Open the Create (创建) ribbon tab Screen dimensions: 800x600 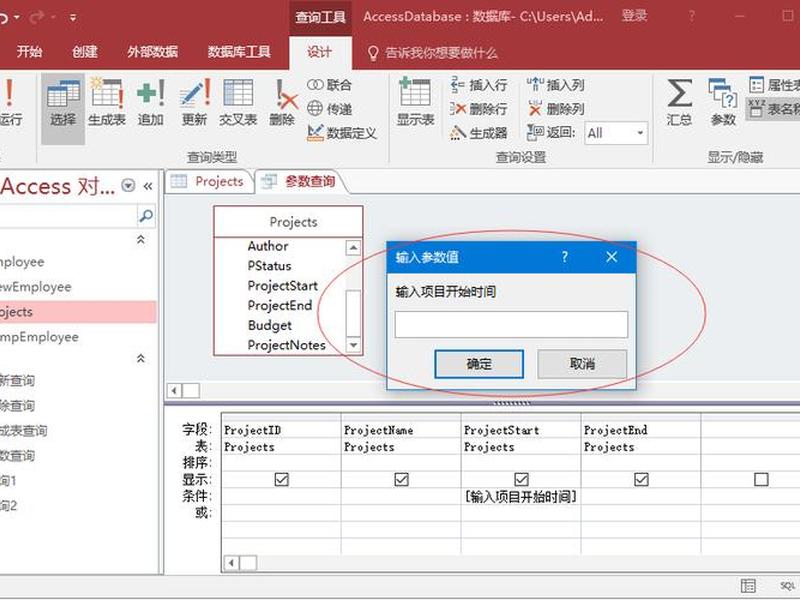85,52
